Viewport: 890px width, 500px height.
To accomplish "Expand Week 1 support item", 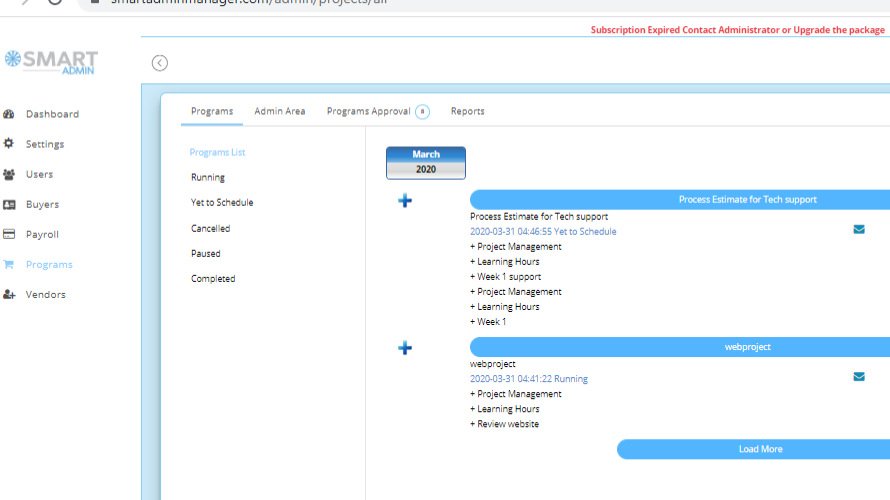I will tap(506, 277).
